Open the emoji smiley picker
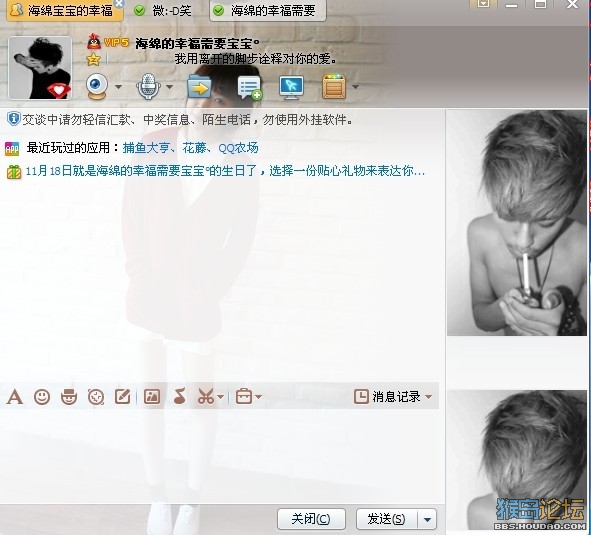Image resolution: width=591 pixels, height=535 pixels. [42, 397]
